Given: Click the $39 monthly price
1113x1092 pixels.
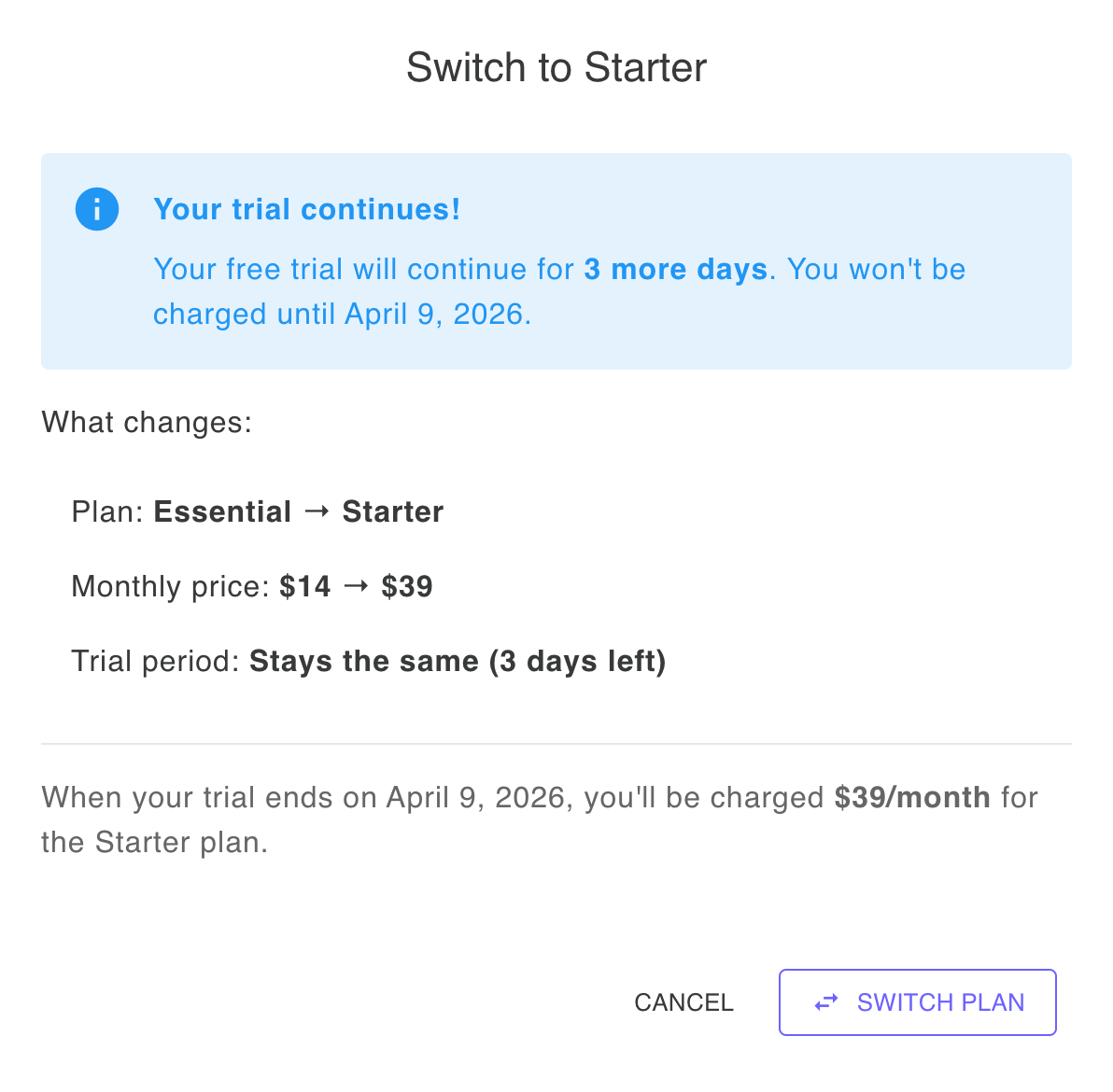Looking at the screenshot, I should 407,586.
